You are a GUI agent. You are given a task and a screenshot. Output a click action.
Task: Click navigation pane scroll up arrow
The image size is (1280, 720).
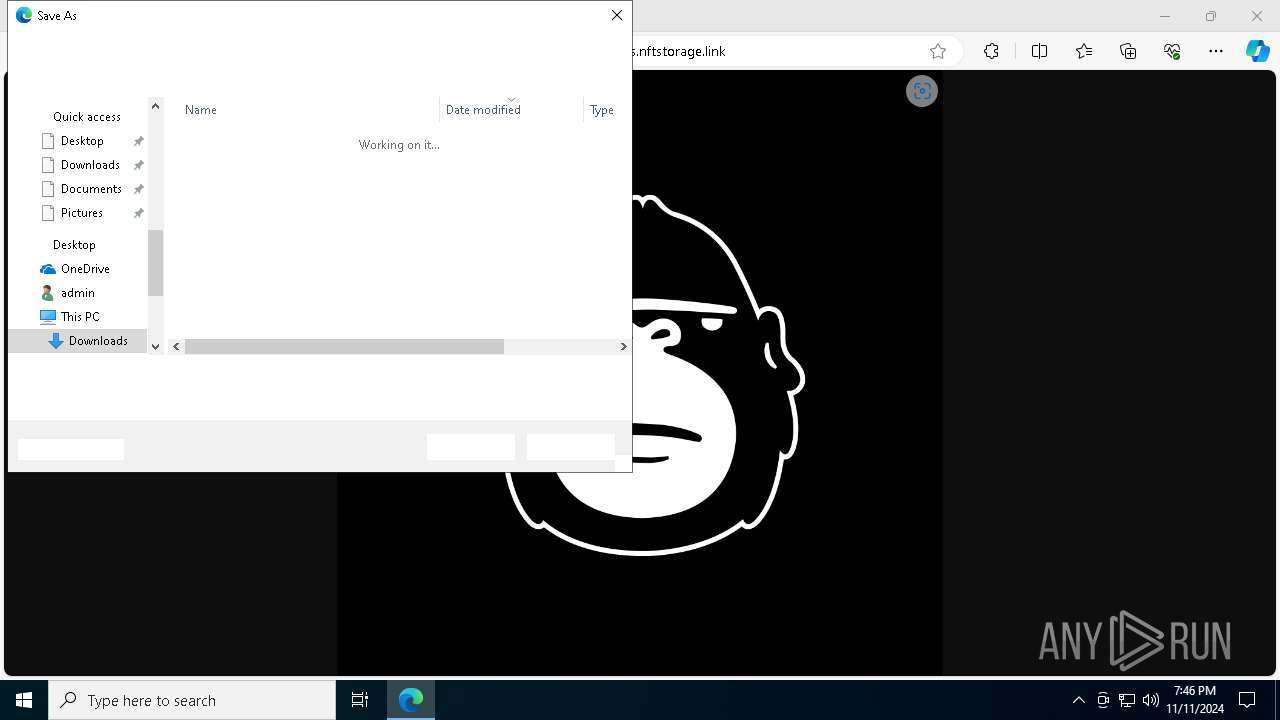[x=155, y=106]
